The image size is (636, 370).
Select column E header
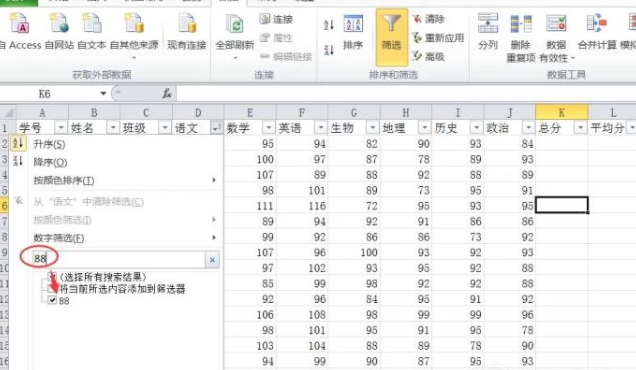click(x=250, y=112)
